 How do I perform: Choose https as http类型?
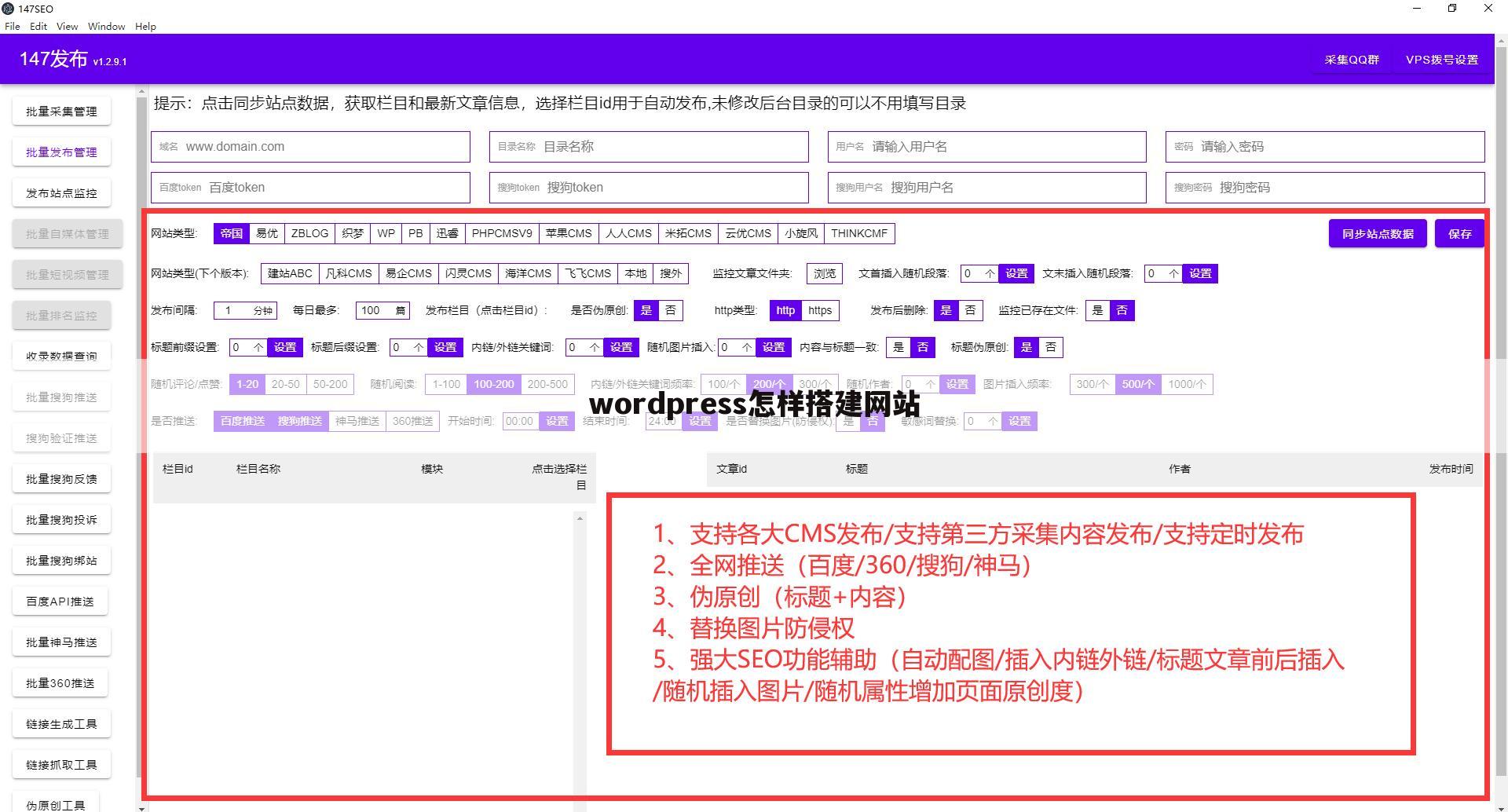pos(820,310)
